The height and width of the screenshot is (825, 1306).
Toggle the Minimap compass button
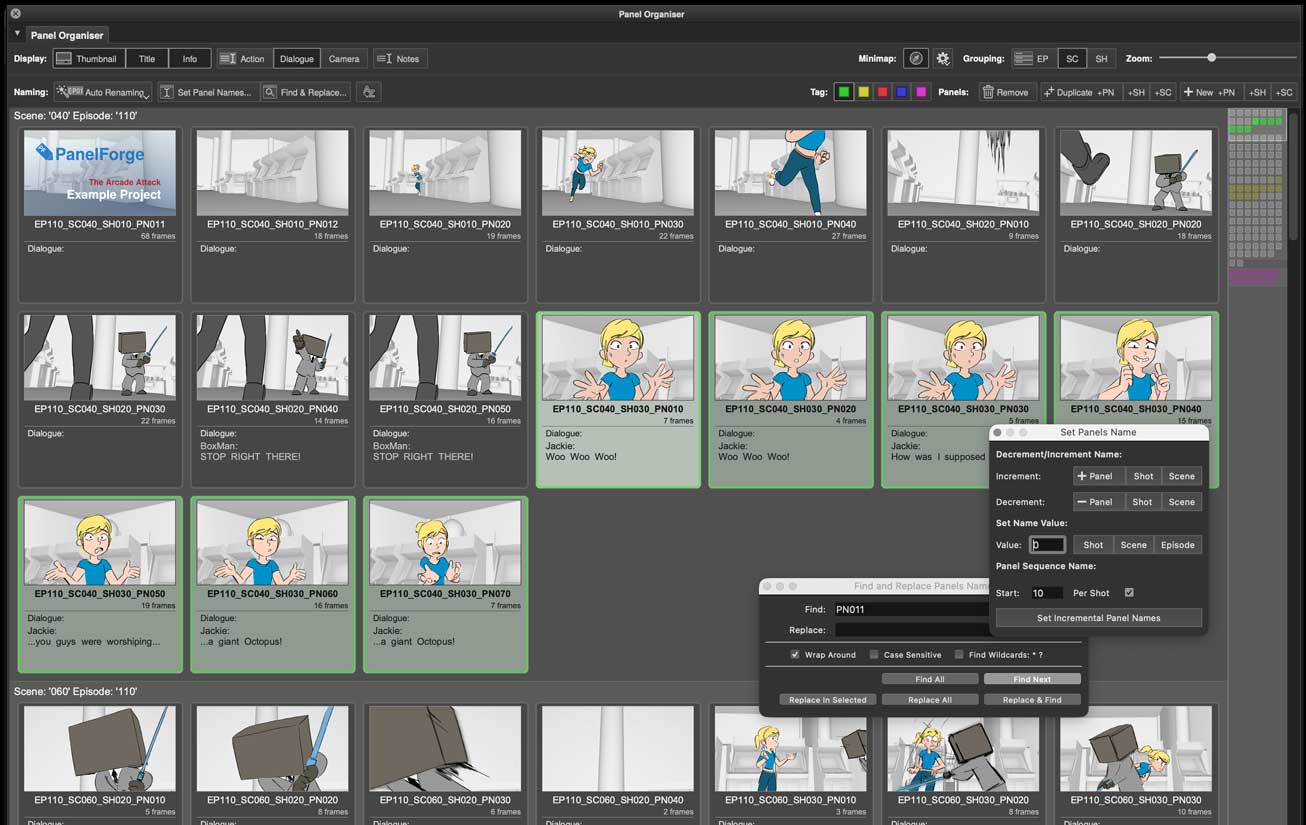click(916, 59)
